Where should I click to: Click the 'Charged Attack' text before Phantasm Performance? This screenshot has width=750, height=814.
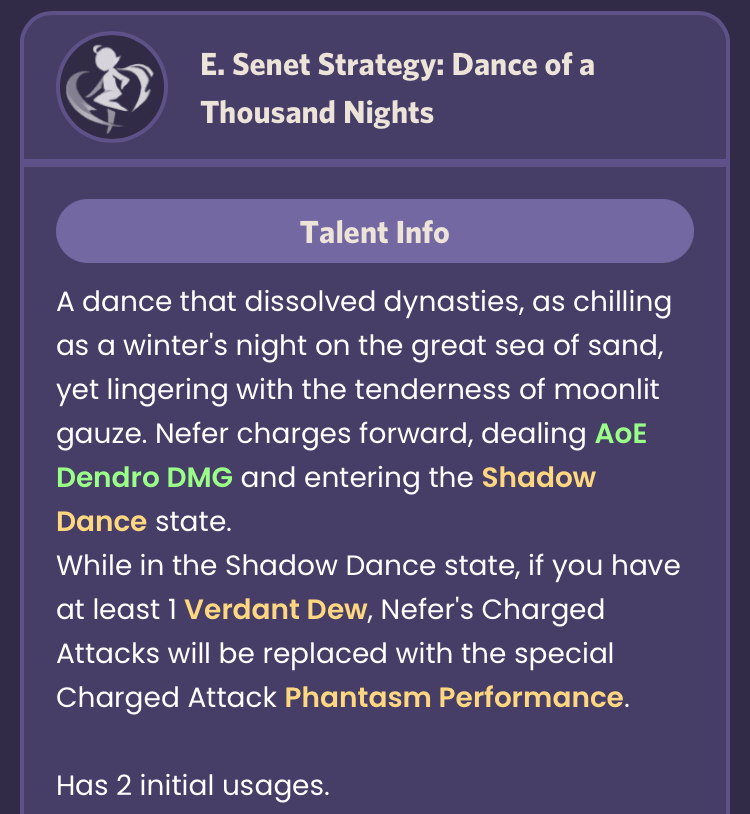167,697
